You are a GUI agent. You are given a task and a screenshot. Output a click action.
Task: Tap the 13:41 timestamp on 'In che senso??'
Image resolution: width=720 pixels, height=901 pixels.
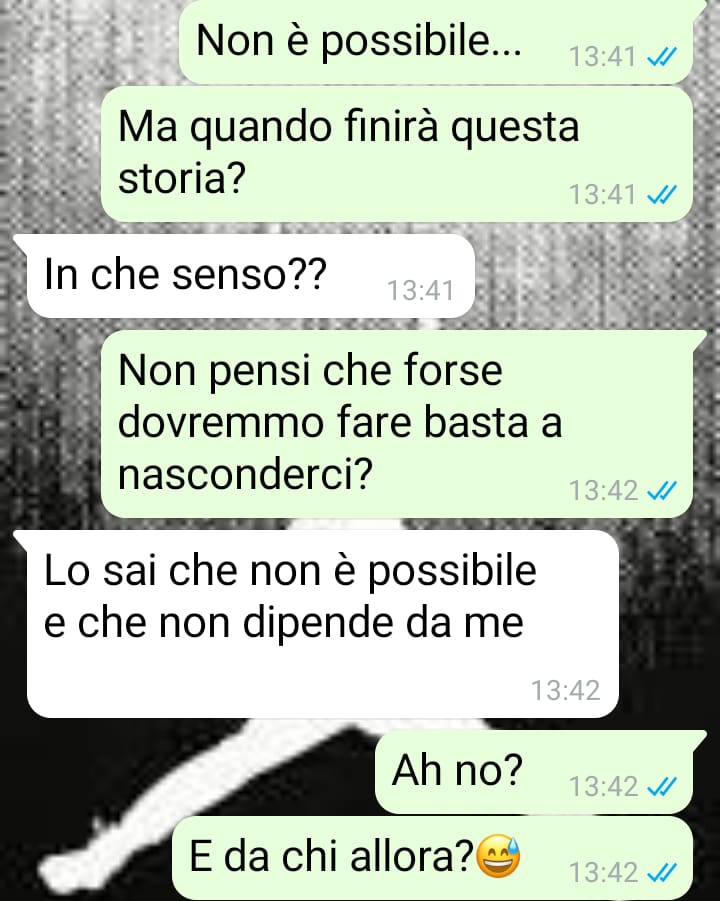(421, 290)
